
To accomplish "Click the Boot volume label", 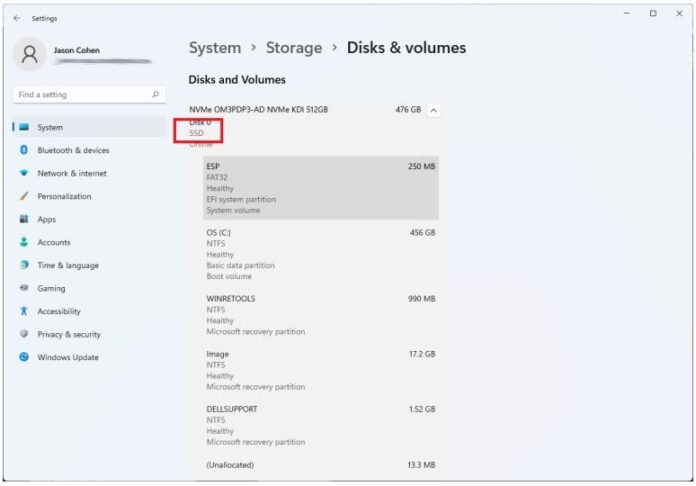I will [229, 276].
